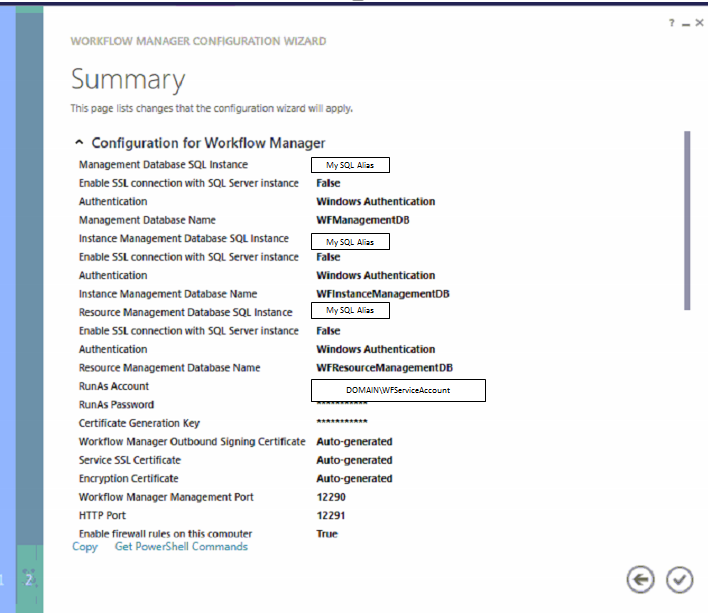The width and height of the screenshot is (708, 613).
Task: Click the back arrow button
Action: [640, 580]
